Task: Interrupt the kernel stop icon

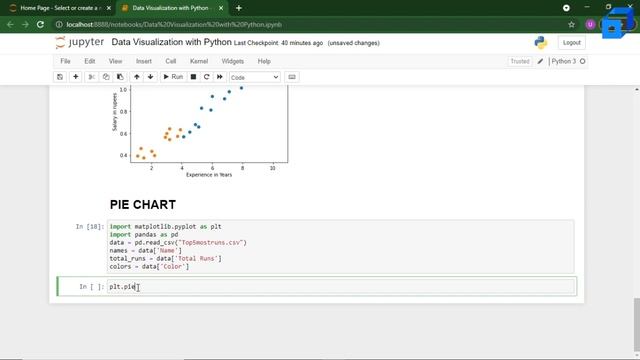Action: coord(193,77)
